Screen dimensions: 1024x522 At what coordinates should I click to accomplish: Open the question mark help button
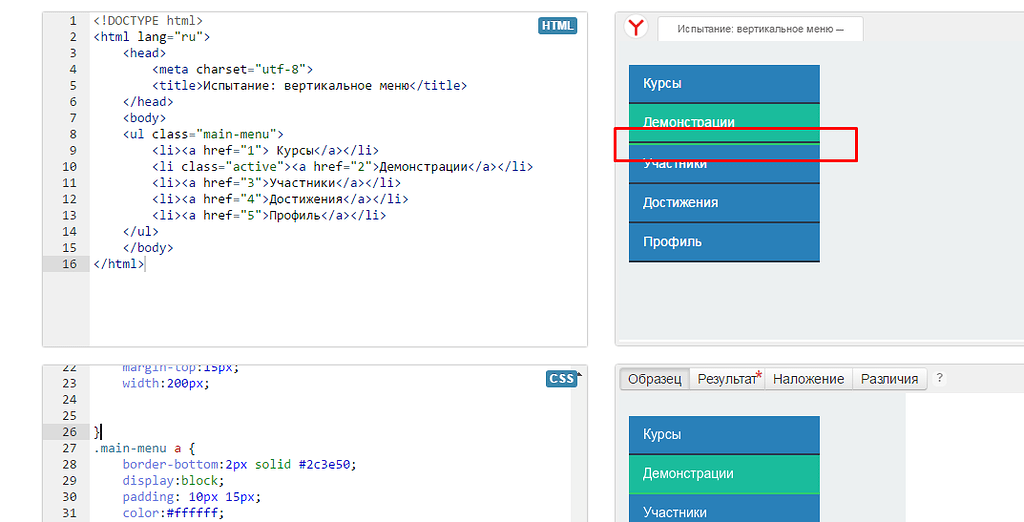tap(939, 379)
